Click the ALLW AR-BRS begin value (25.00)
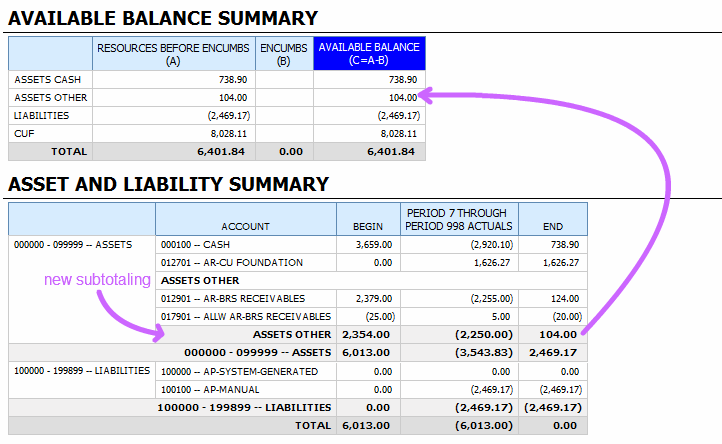 380,316
